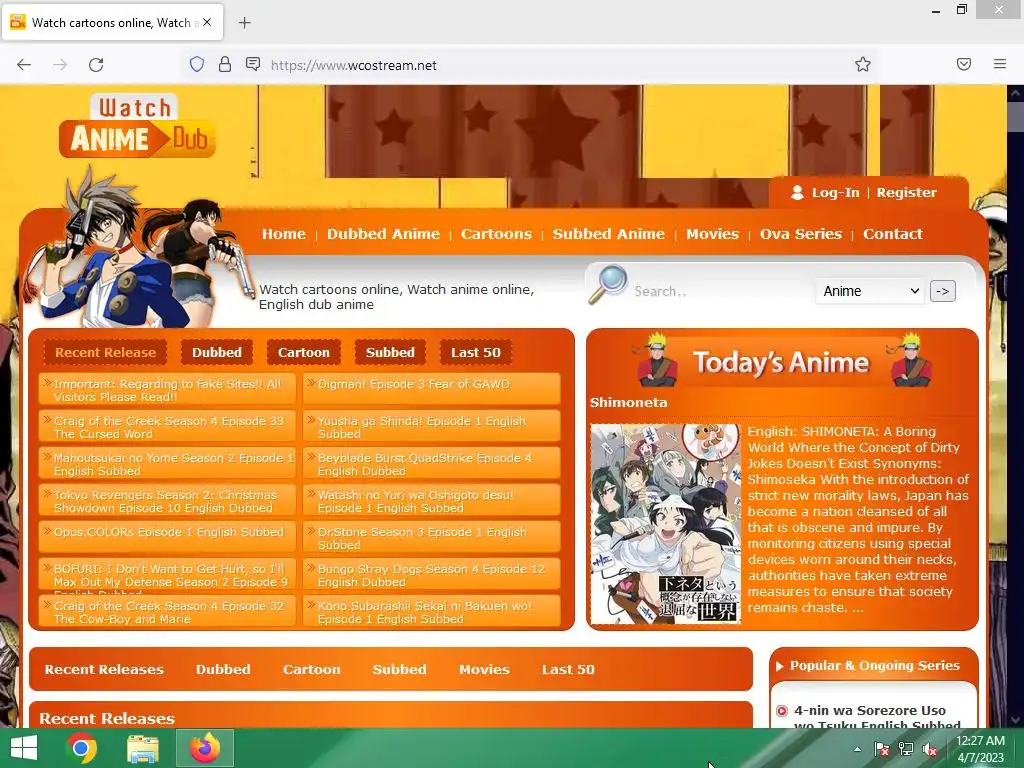
Task: Click the Shimoneta poster thumbnail
Action: (665, 524)
